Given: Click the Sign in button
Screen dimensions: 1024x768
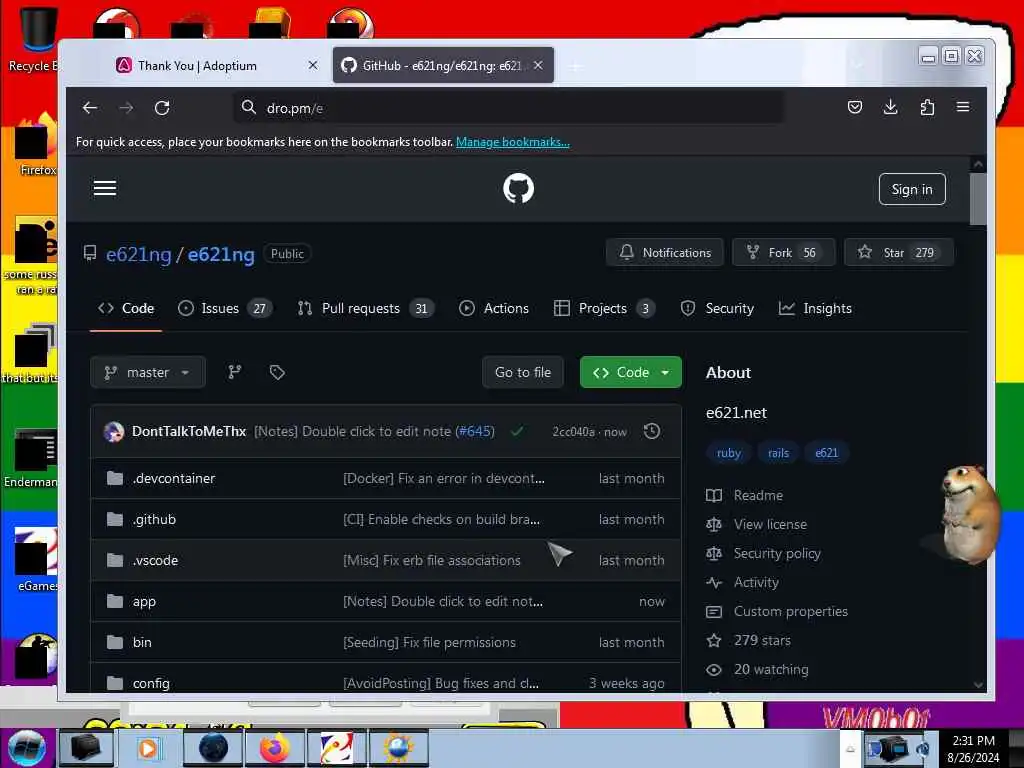Looking at the screenshot, I should point(912,189).
